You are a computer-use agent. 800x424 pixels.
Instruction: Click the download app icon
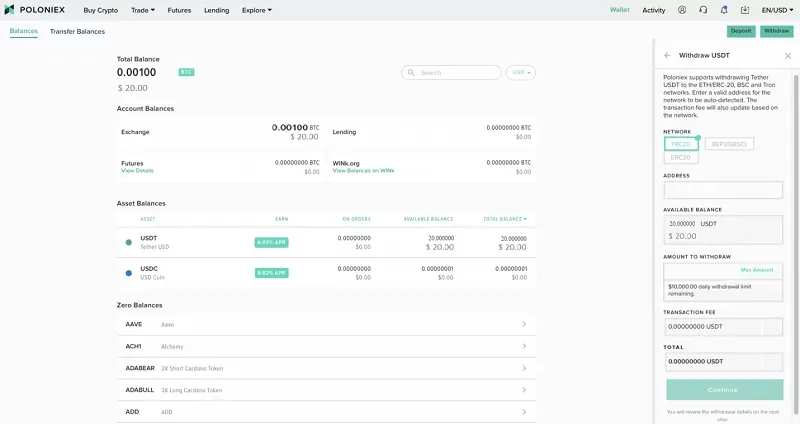(745, 10)
